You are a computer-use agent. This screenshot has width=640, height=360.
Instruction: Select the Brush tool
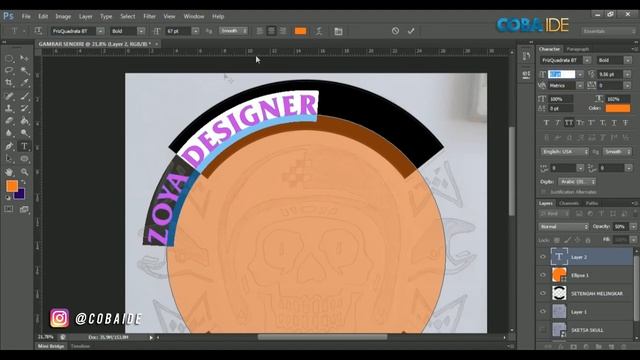tap(24, 96)
